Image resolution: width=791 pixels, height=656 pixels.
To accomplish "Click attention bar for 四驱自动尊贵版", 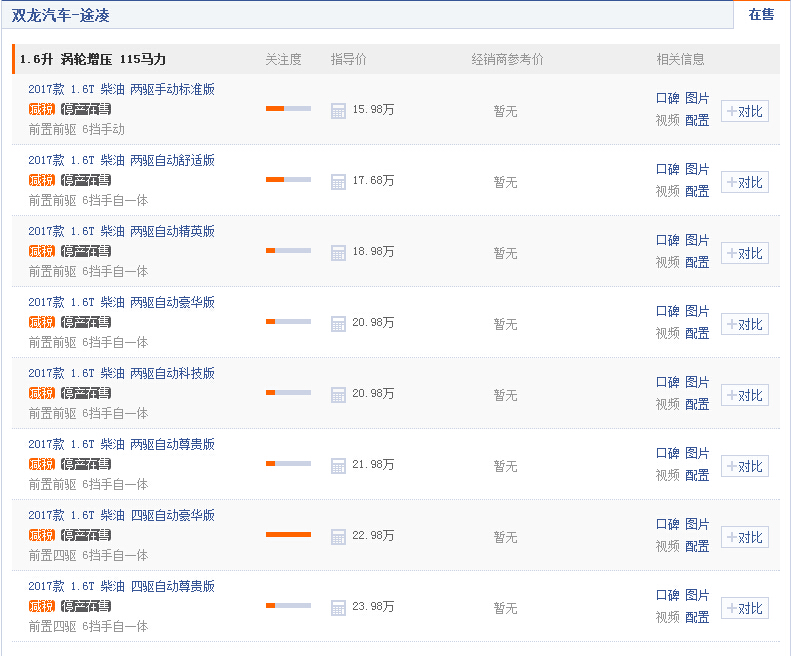I will (289, 606).
